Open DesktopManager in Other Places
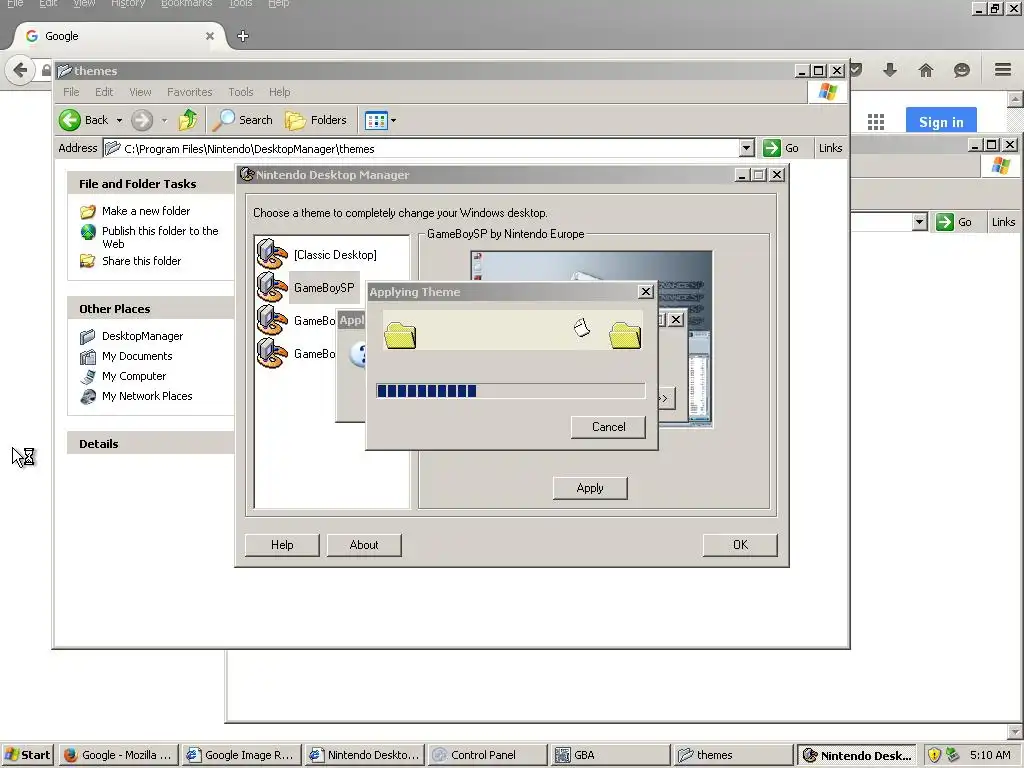The height and width of the screenshot is (768, 1024). click(142, 336)
